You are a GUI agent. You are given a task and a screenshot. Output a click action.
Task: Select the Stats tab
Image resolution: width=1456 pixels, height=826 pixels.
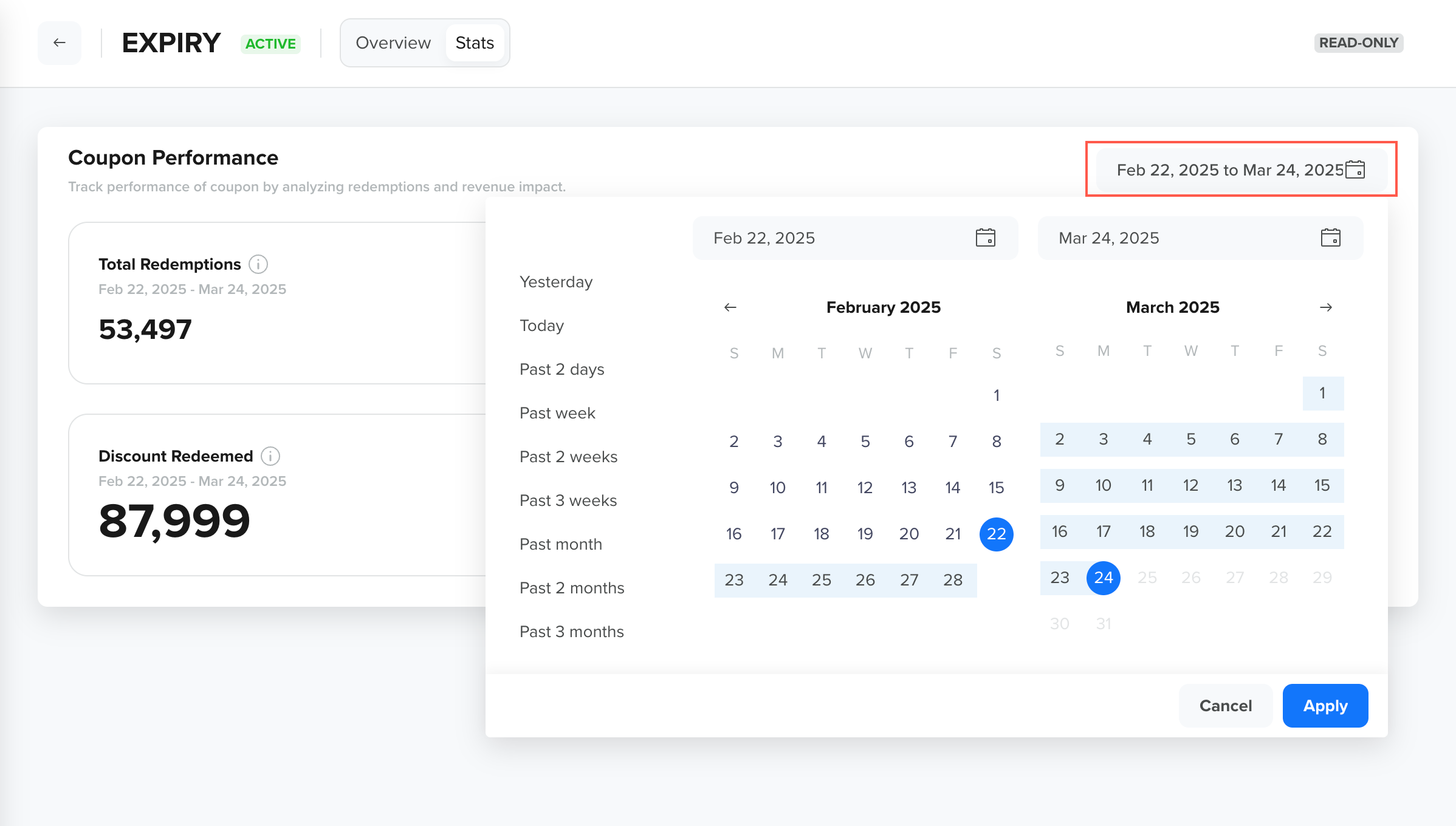pyautogui.click(x=475, y=43)
